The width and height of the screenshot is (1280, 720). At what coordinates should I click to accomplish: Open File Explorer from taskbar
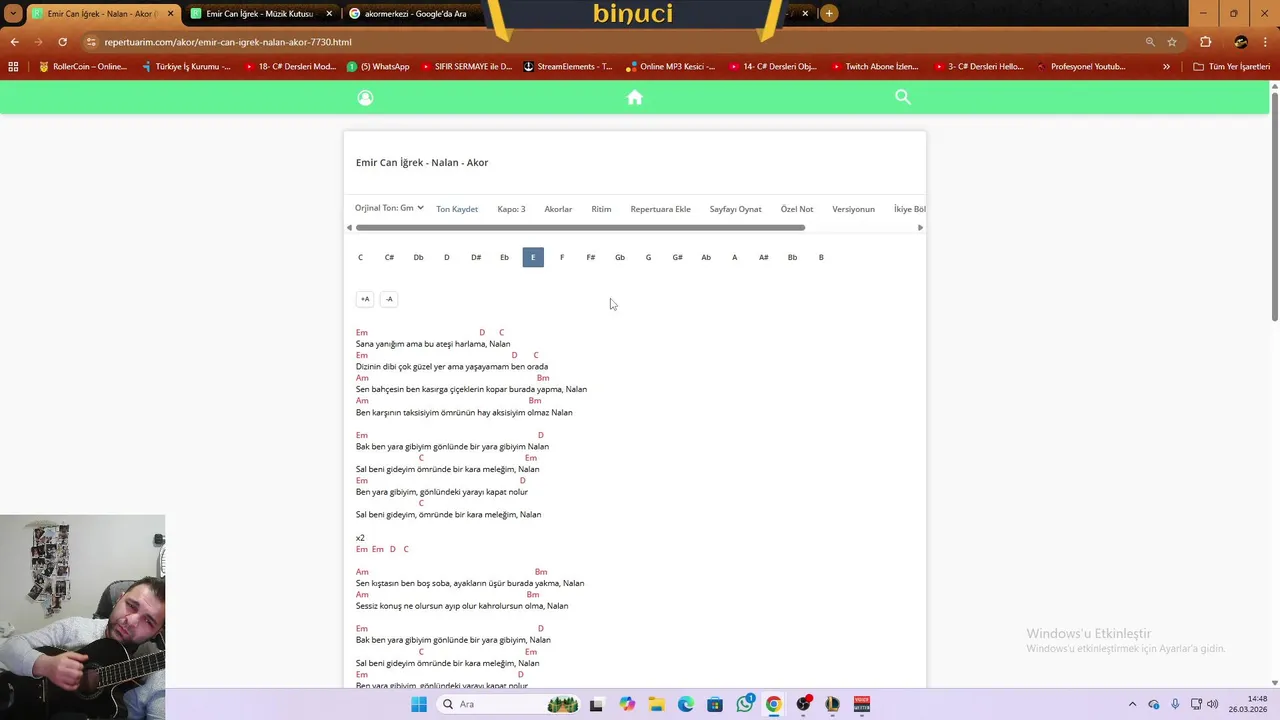(x=656, y=704)
